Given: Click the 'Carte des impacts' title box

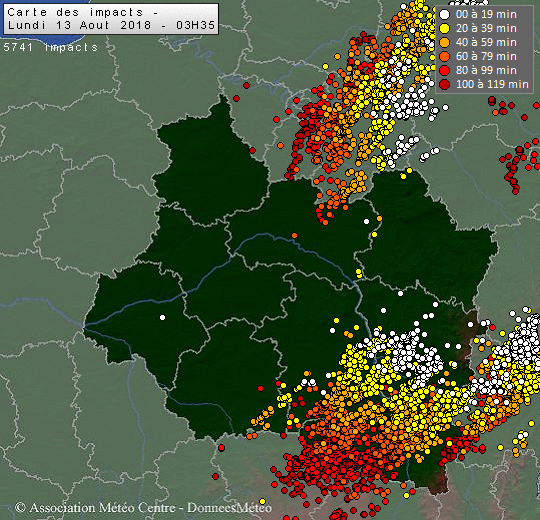Looking at the screenshot, I should (x=111, y=19).
